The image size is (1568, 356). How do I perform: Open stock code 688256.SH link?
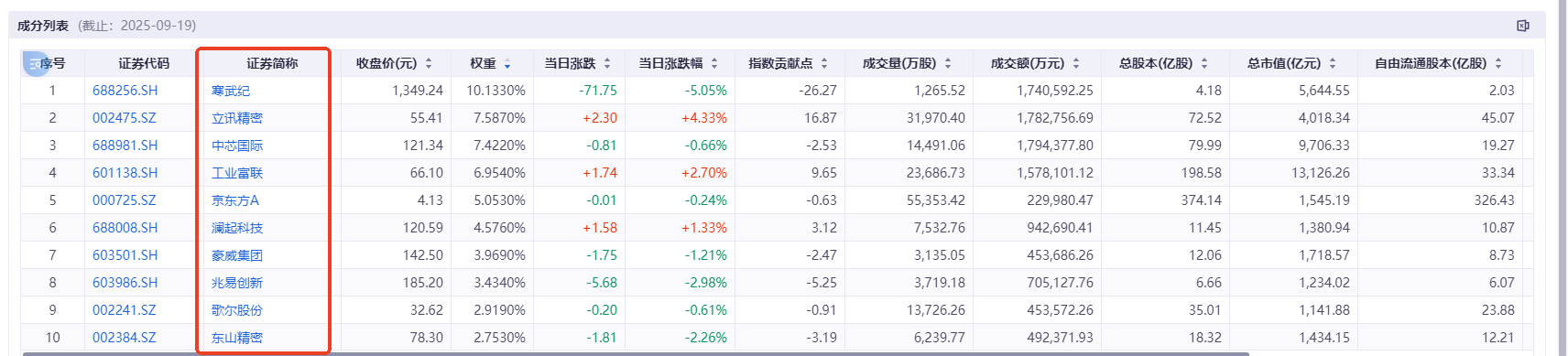click(x=125, y=91)
